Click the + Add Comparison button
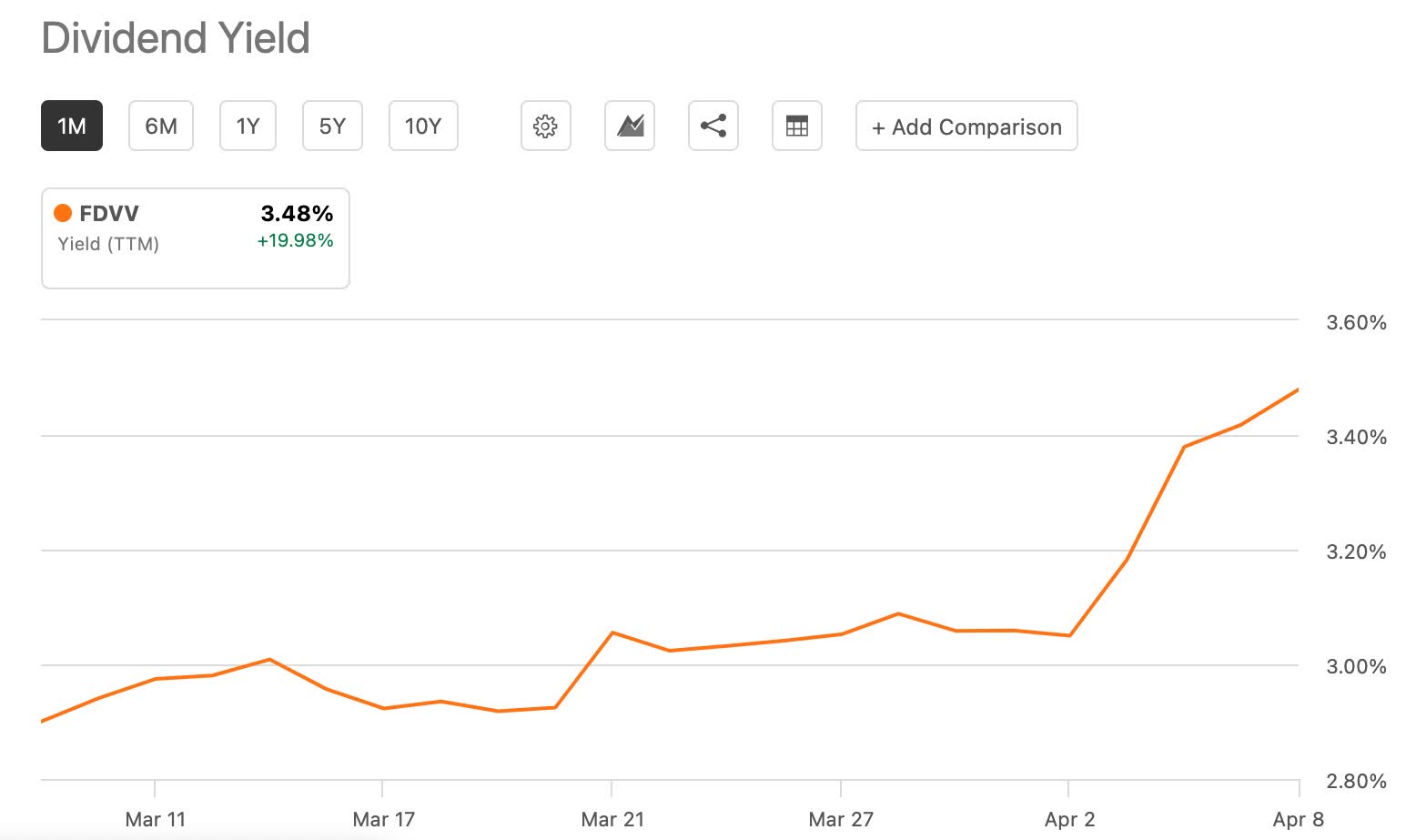Viewport: 1416px width, 840px height. pyautogui.click(x=966, y=126)
